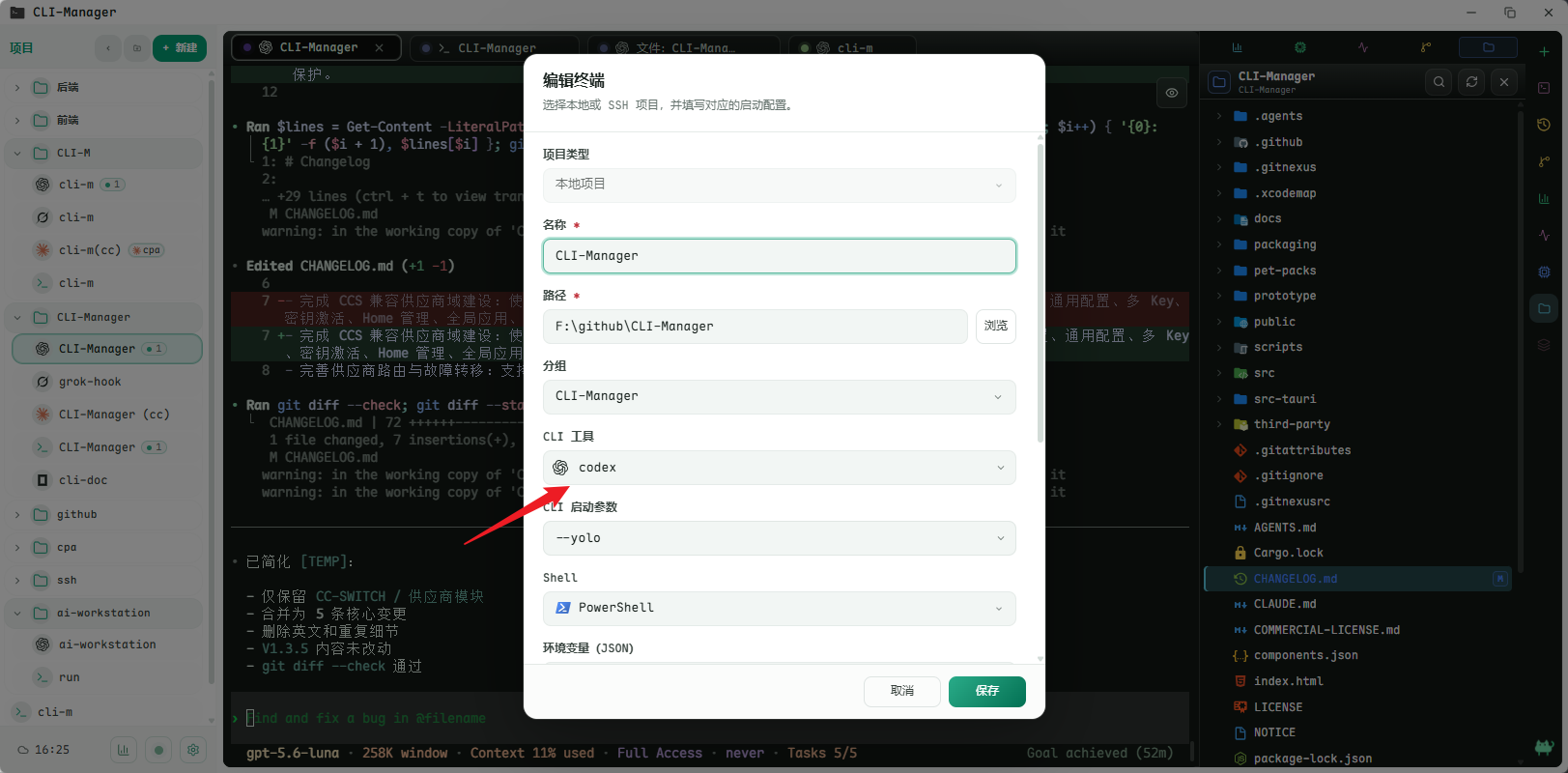Toggle the eye preview button in terminal
Viewport: 1568px width, 773px height.
coord(1172,93)
